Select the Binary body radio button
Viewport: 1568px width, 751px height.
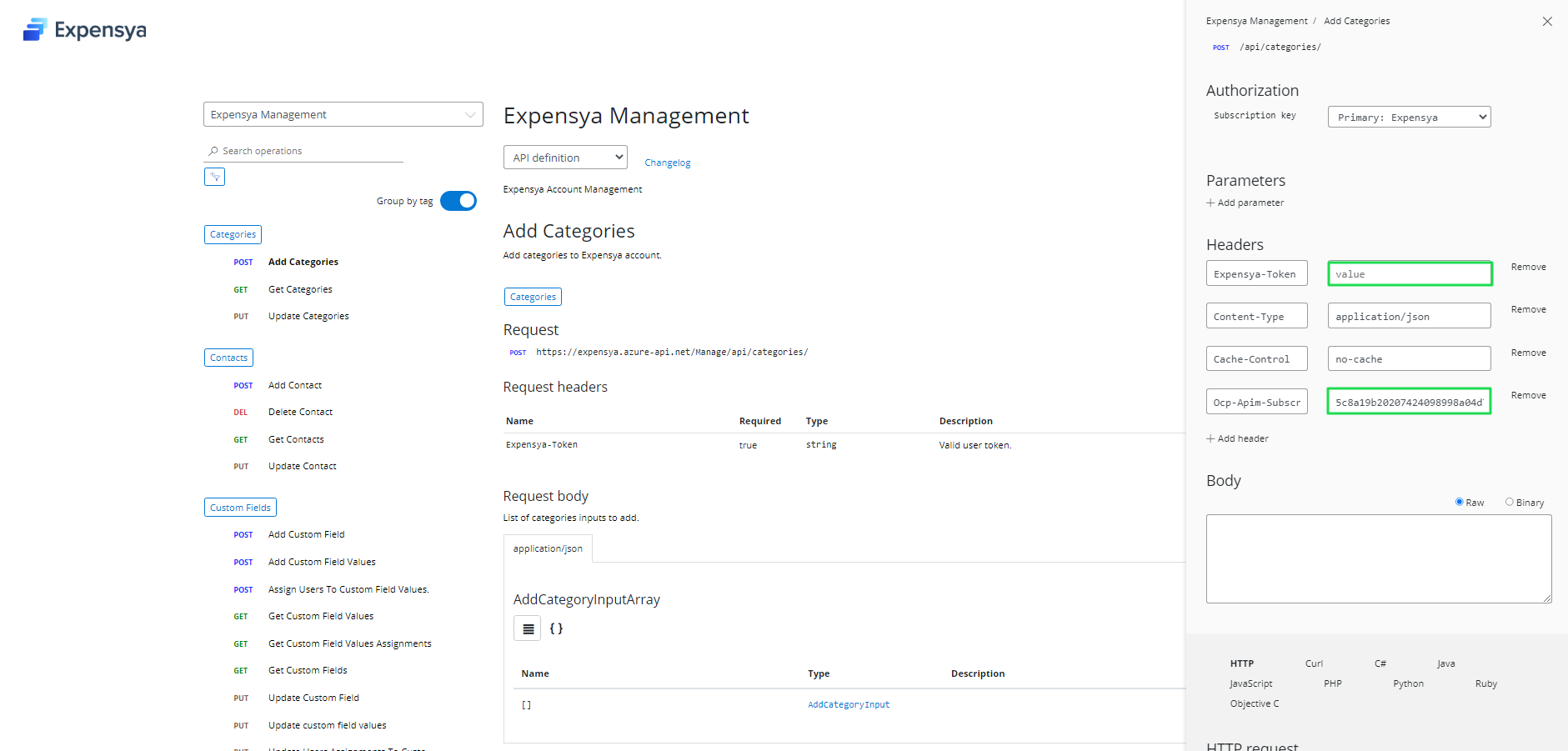pyautogui.click(x=1510, y=502)
